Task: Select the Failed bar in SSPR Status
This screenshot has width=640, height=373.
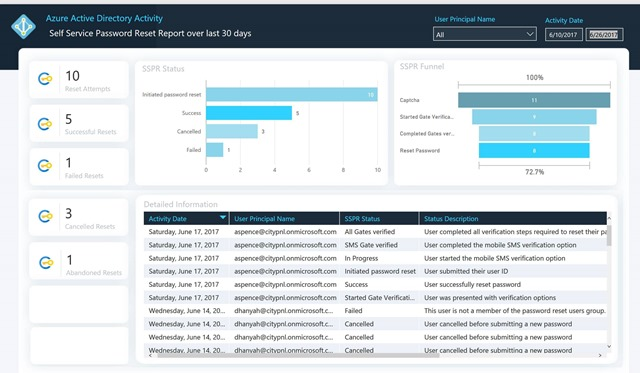Action: tap(215, 150)
